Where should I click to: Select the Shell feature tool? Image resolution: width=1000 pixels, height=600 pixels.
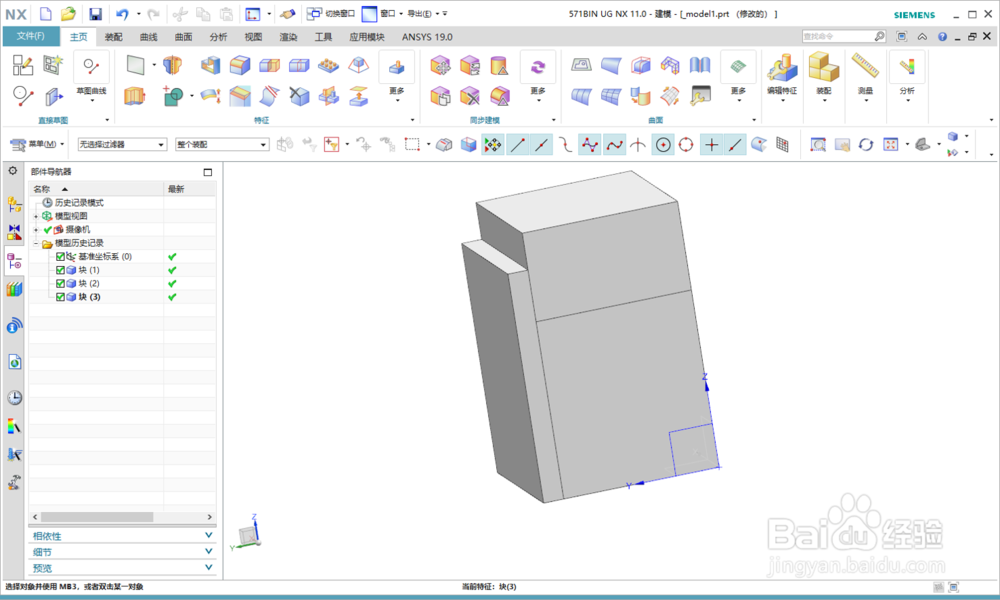(x=210, y=65)
